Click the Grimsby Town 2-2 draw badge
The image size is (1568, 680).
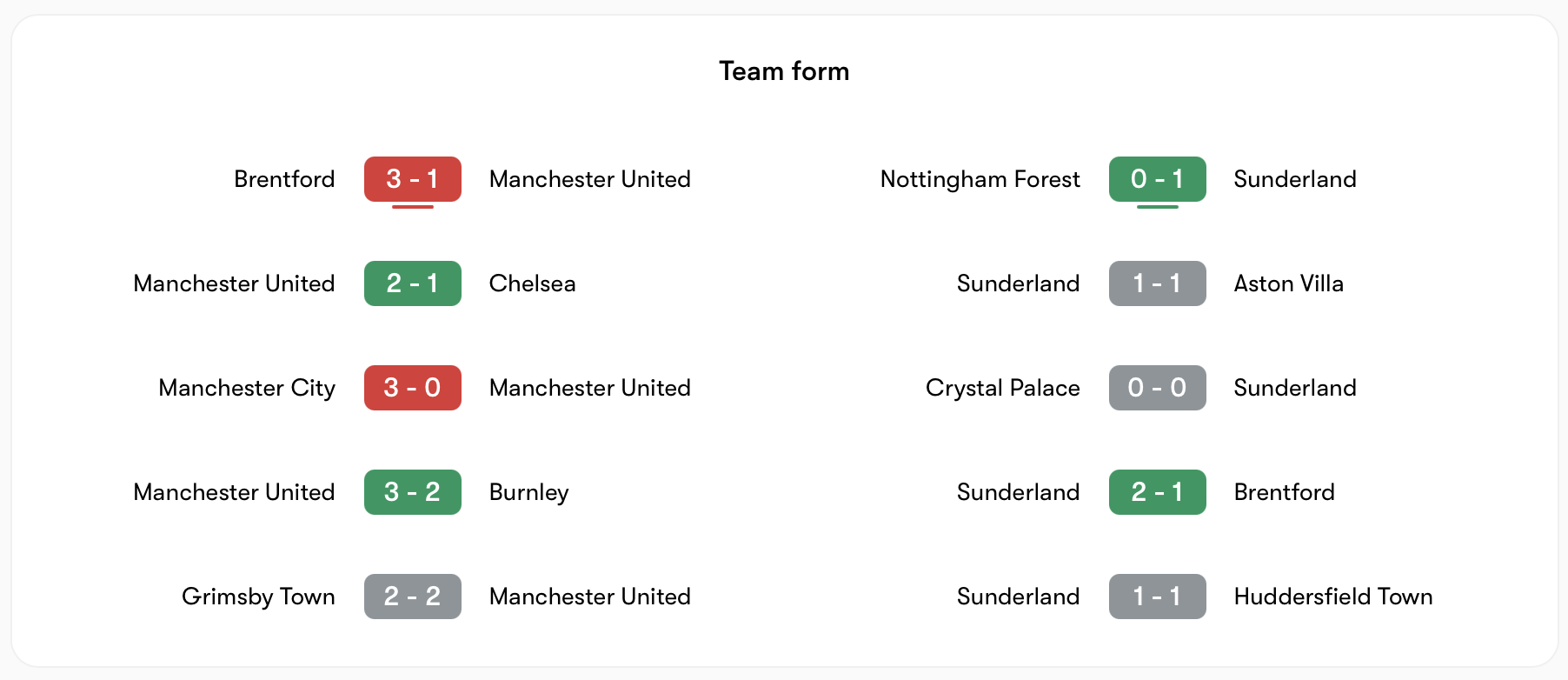click(x=412, y=597)
